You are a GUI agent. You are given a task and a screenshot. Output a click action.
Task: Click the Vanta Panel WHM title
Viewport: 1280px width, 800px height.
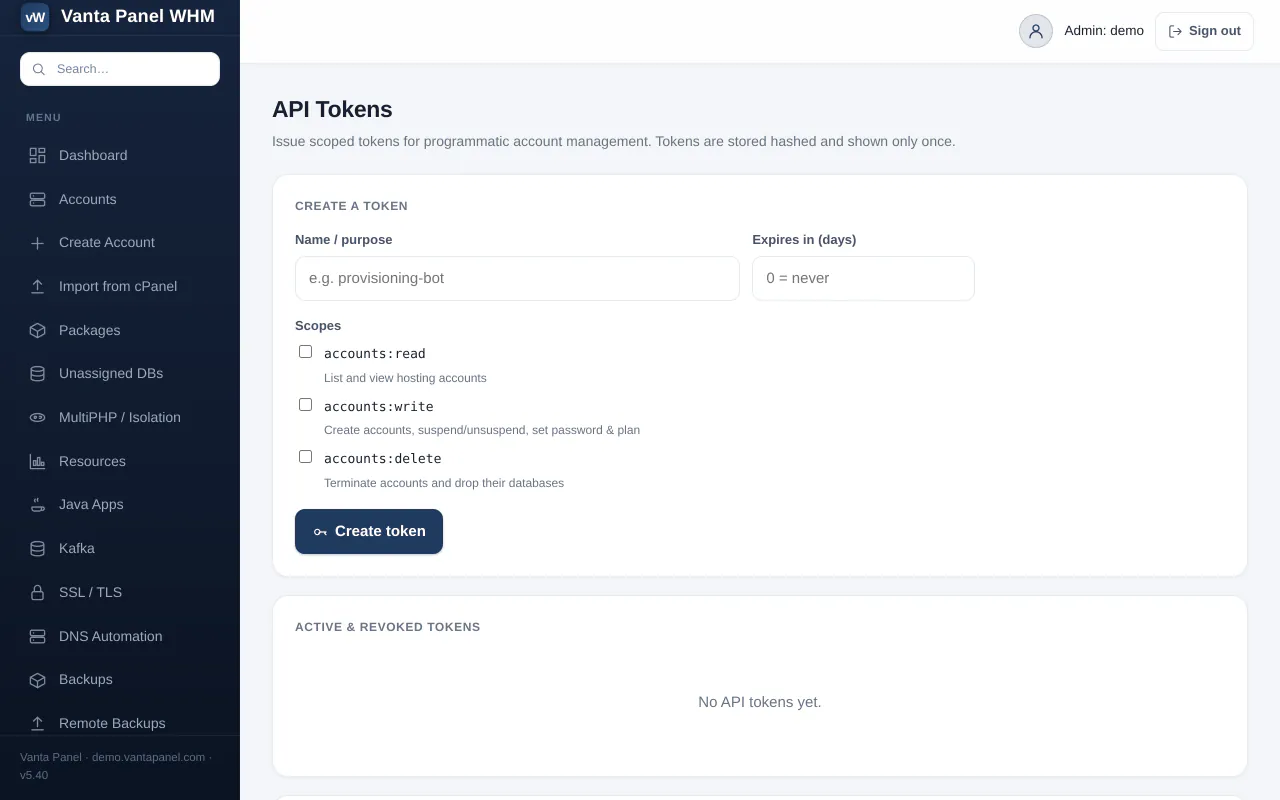point(138,16)
